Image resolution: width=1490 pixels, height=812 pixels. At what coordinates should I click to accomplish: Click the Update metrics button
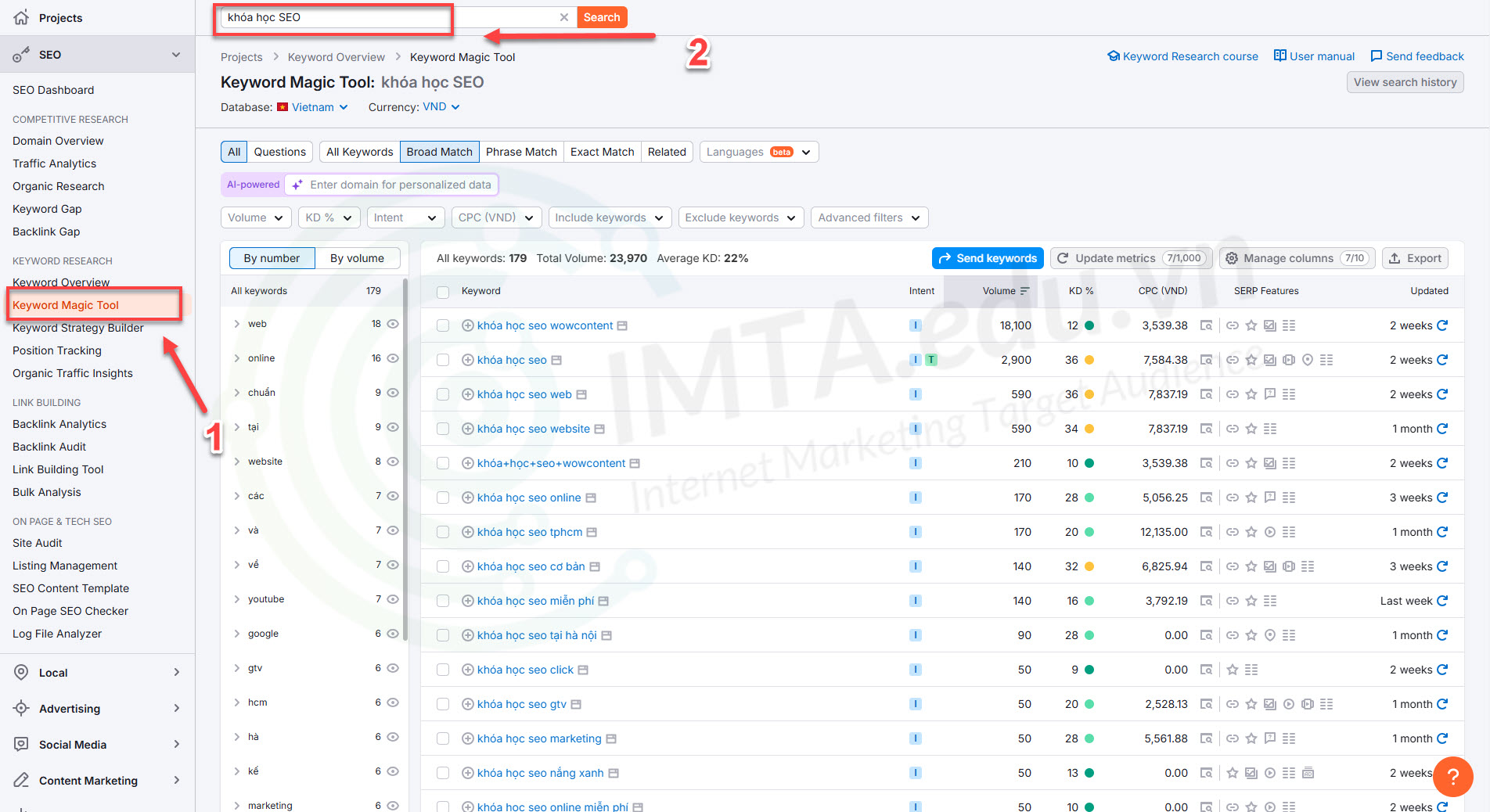(x=1132, y=258)
